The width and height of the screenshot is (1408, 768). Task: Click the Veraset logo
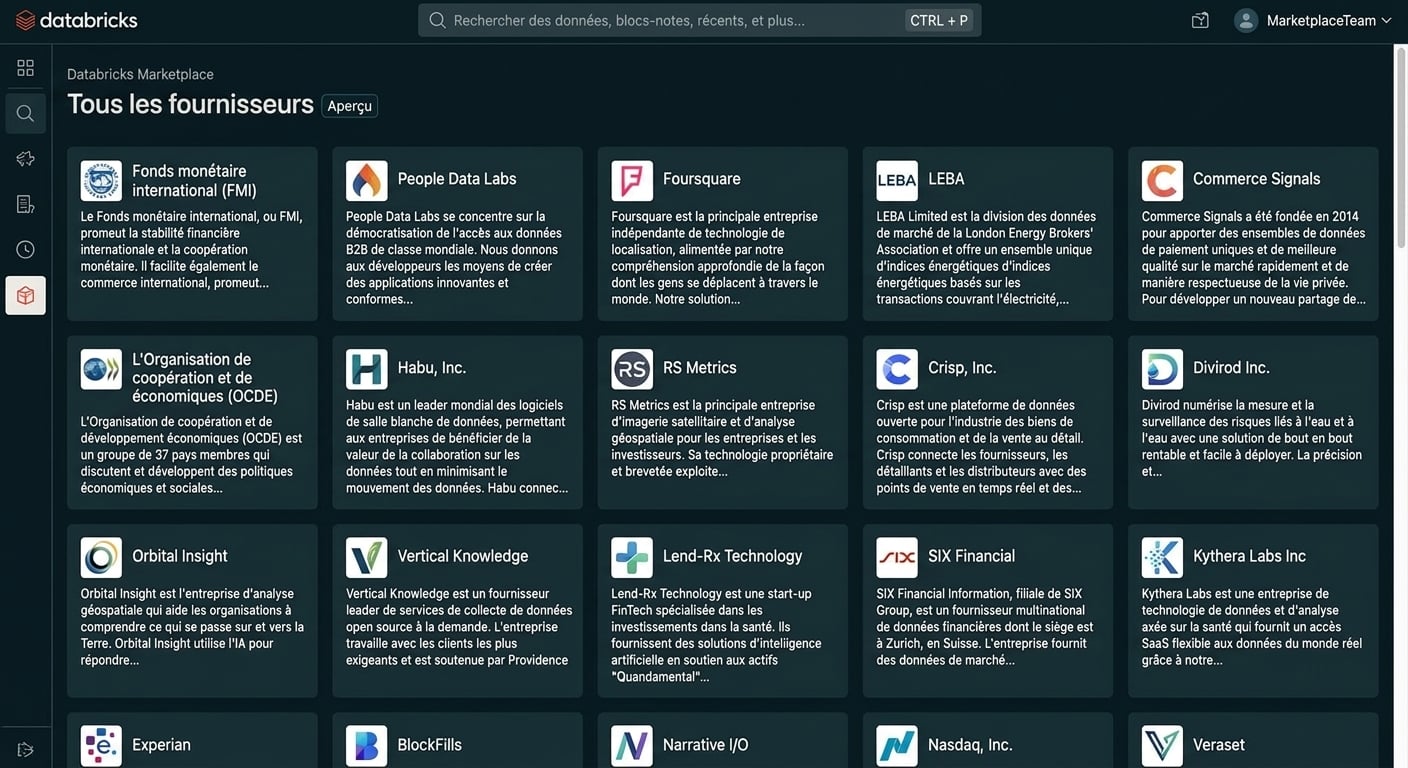1162,746
